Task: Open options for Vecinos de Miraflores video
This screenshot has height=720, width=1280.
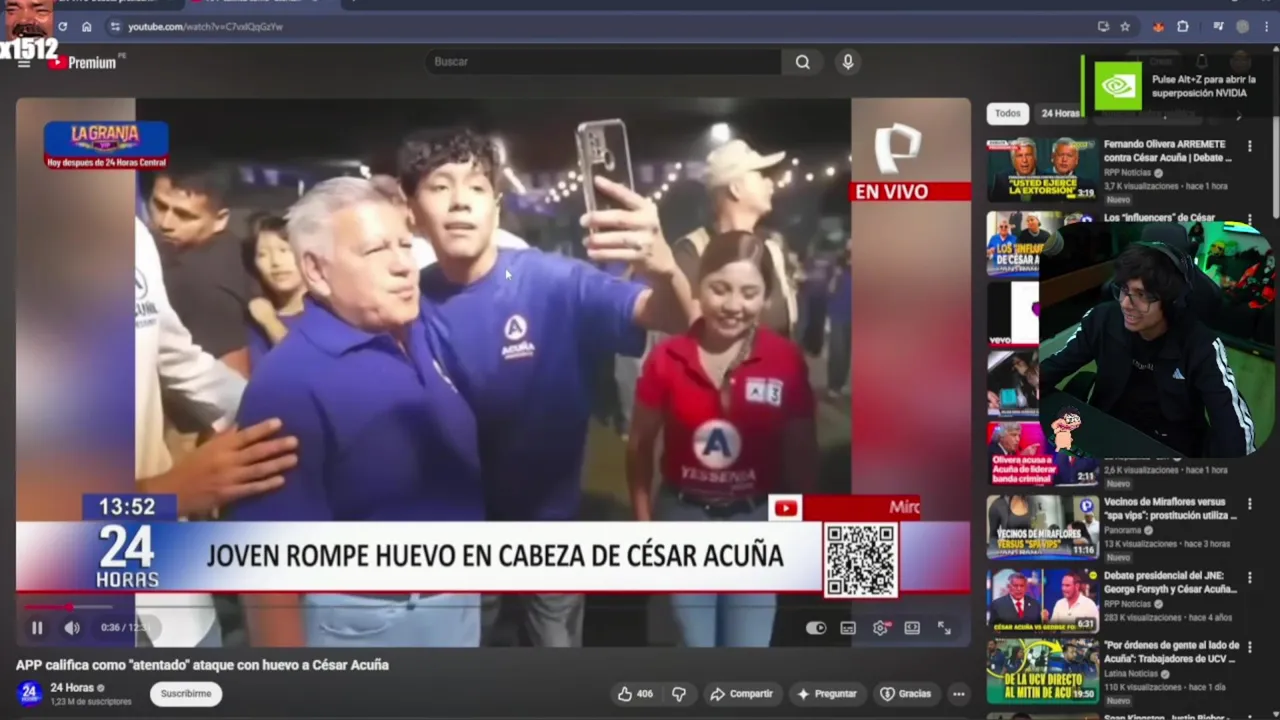Action: click(x=1249, y=504)
